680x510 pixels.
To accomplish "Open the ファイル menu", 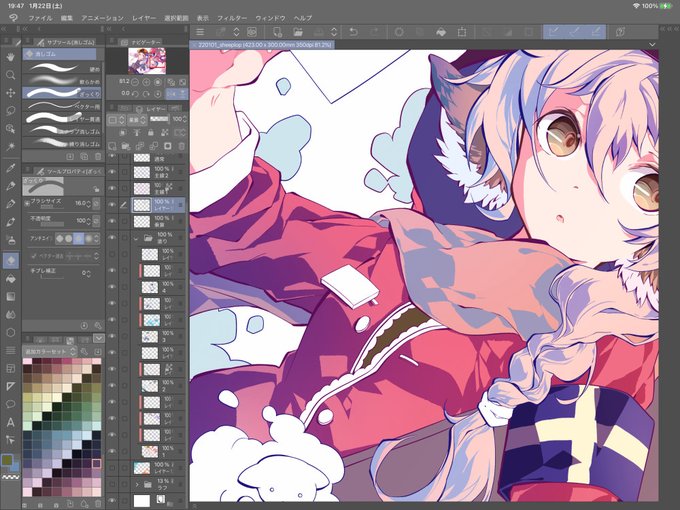I will click(x=40, y=18).
